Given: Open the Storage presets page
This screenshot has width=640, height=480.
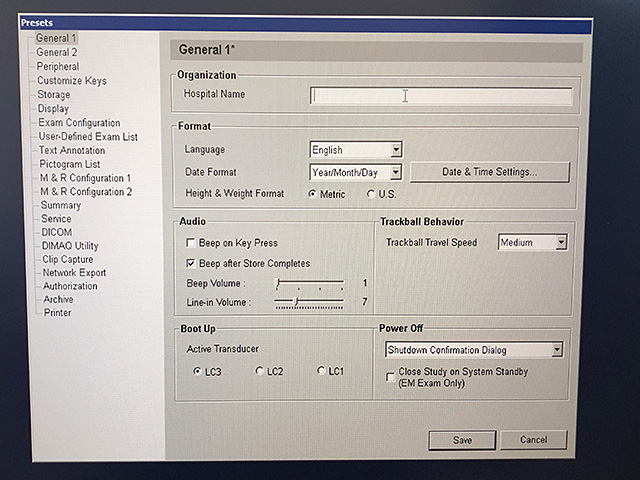Looking at the screenshot, I should coord(53,94).
